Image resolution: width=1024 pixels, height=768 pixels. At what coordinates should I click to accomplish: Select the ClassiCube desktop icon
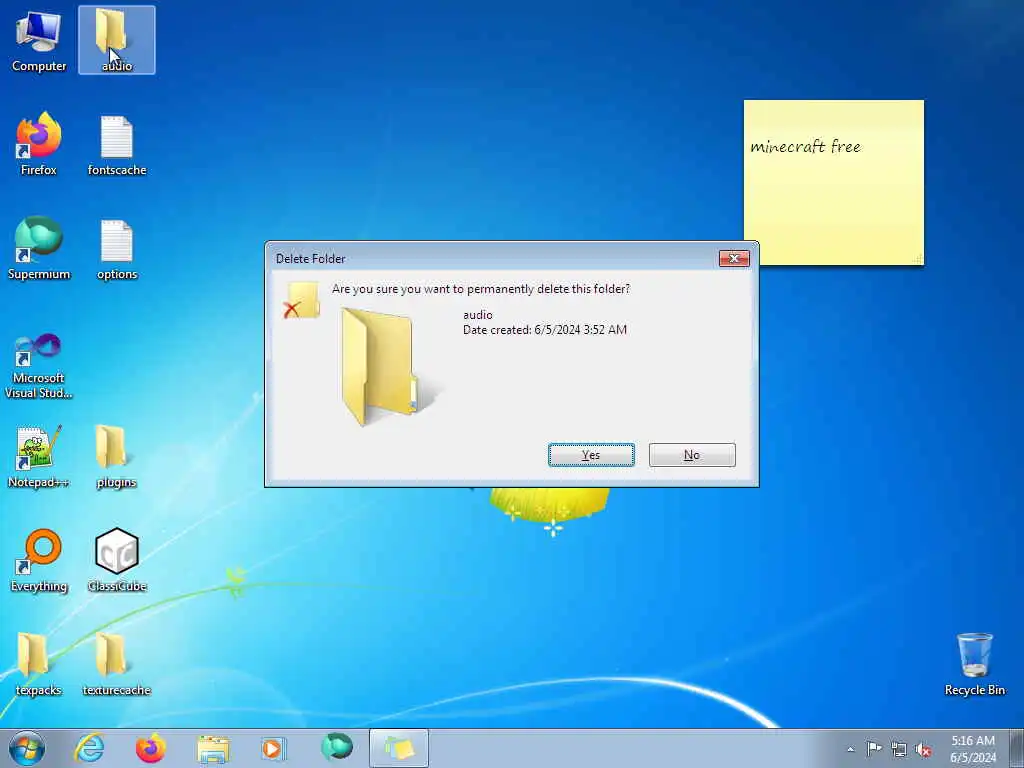(x=117, y=560)
